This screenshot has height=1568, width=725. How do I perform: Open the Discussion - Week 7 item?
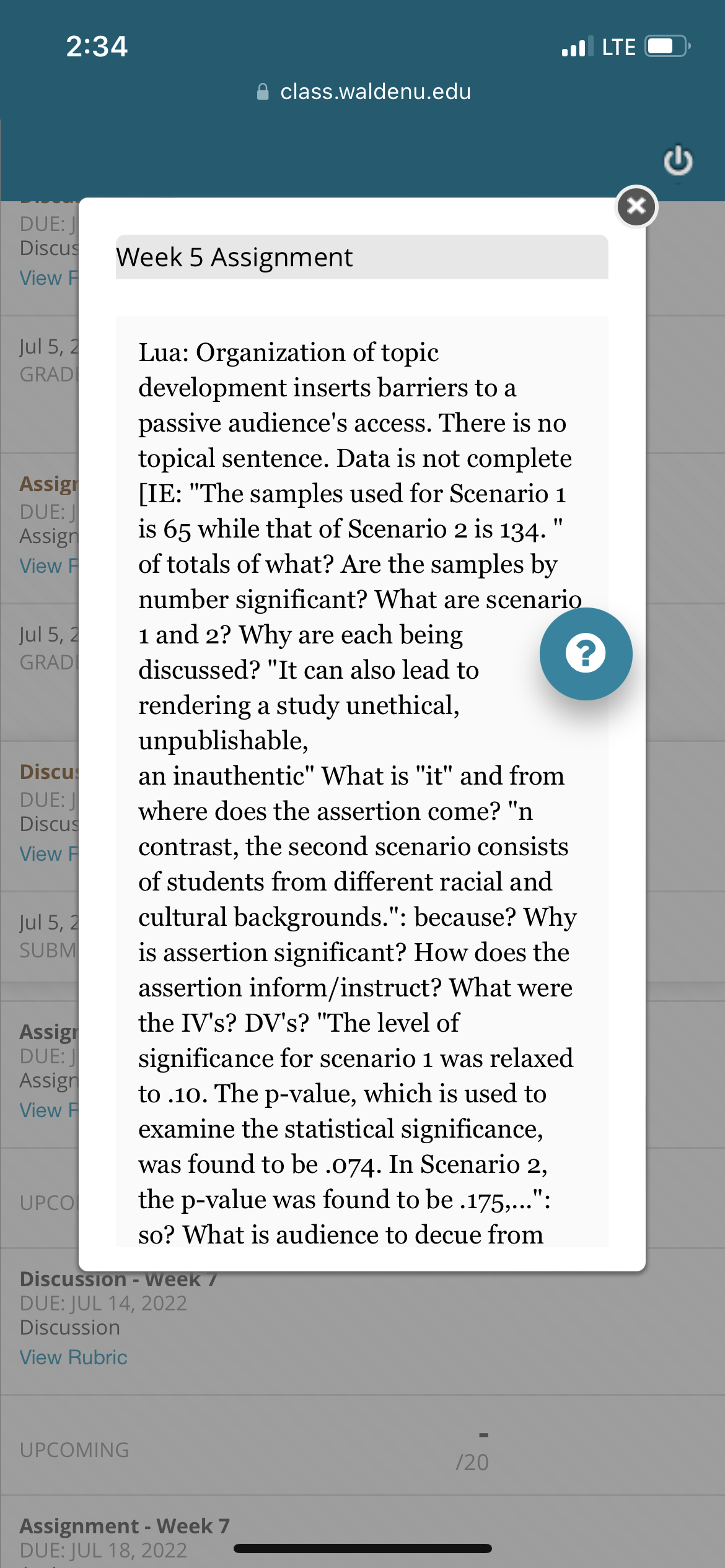pyautogui.click(x=118, y=1279)
